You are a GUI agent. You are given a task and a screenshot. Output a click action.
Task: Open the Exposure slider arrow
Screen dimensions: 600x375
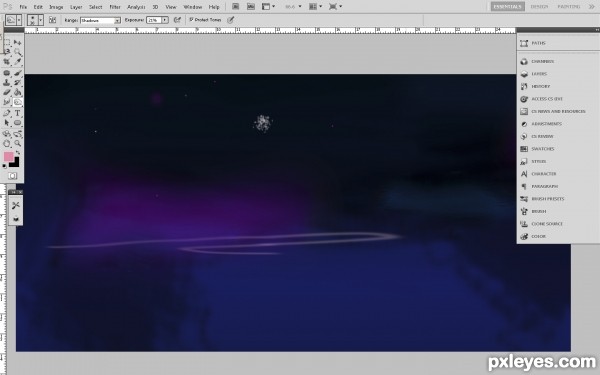pyautogui.click(x=165, y=20)
